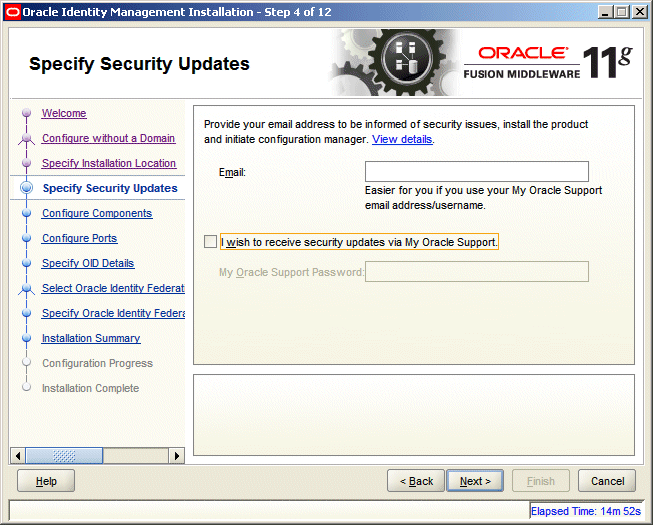The image size is (653, 525).
Task: Click into the Email text field
Action: pos(476,172)
